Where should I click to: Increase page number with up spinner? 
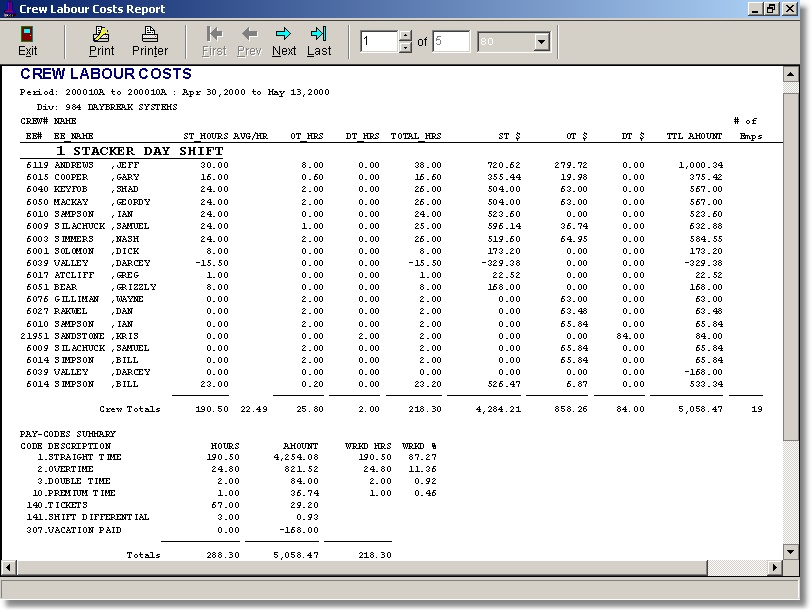coord(405,37)
